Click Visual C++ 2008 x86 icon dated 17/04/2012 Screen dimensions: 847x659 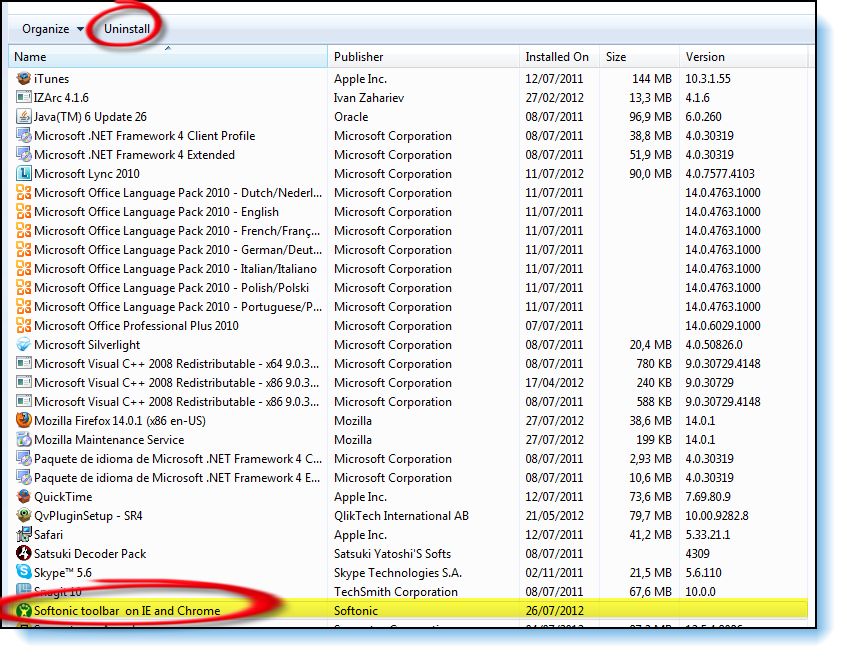24,382
